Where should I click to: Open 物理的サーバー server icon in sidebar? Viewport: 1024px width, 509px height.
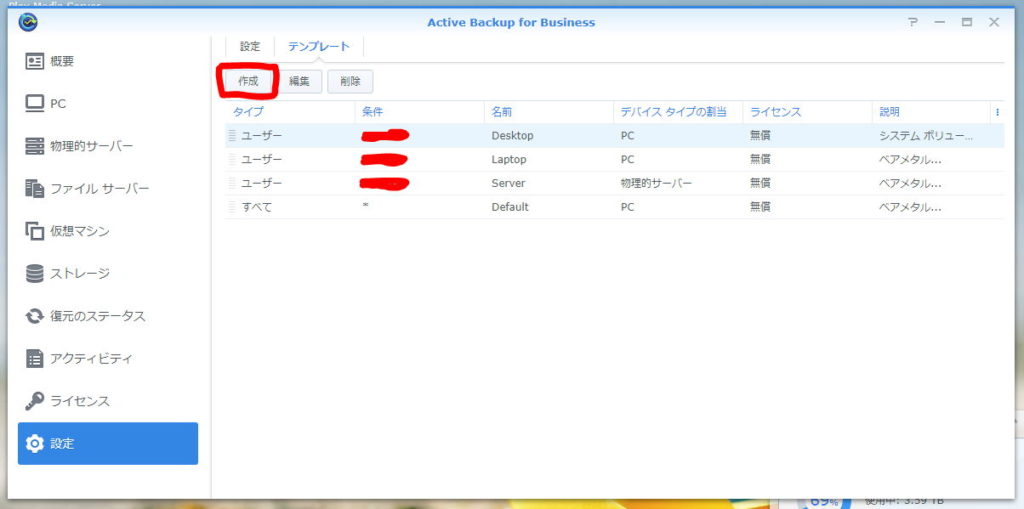click(34, 146)
